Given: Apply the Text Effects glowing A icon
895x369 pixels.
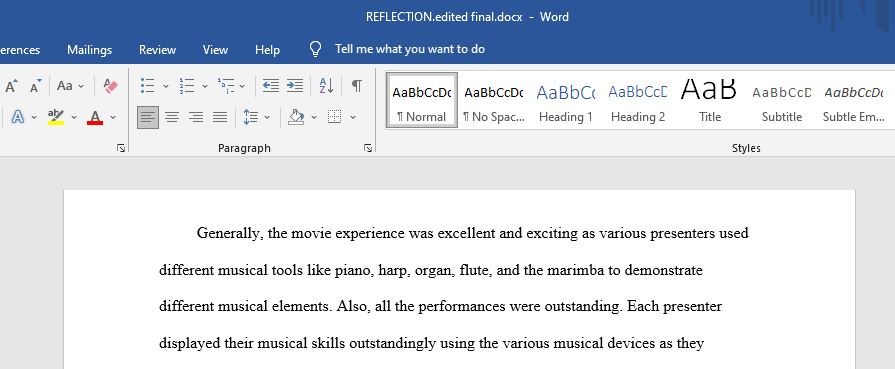Looking at the screenshot, I should pos(18,117).
